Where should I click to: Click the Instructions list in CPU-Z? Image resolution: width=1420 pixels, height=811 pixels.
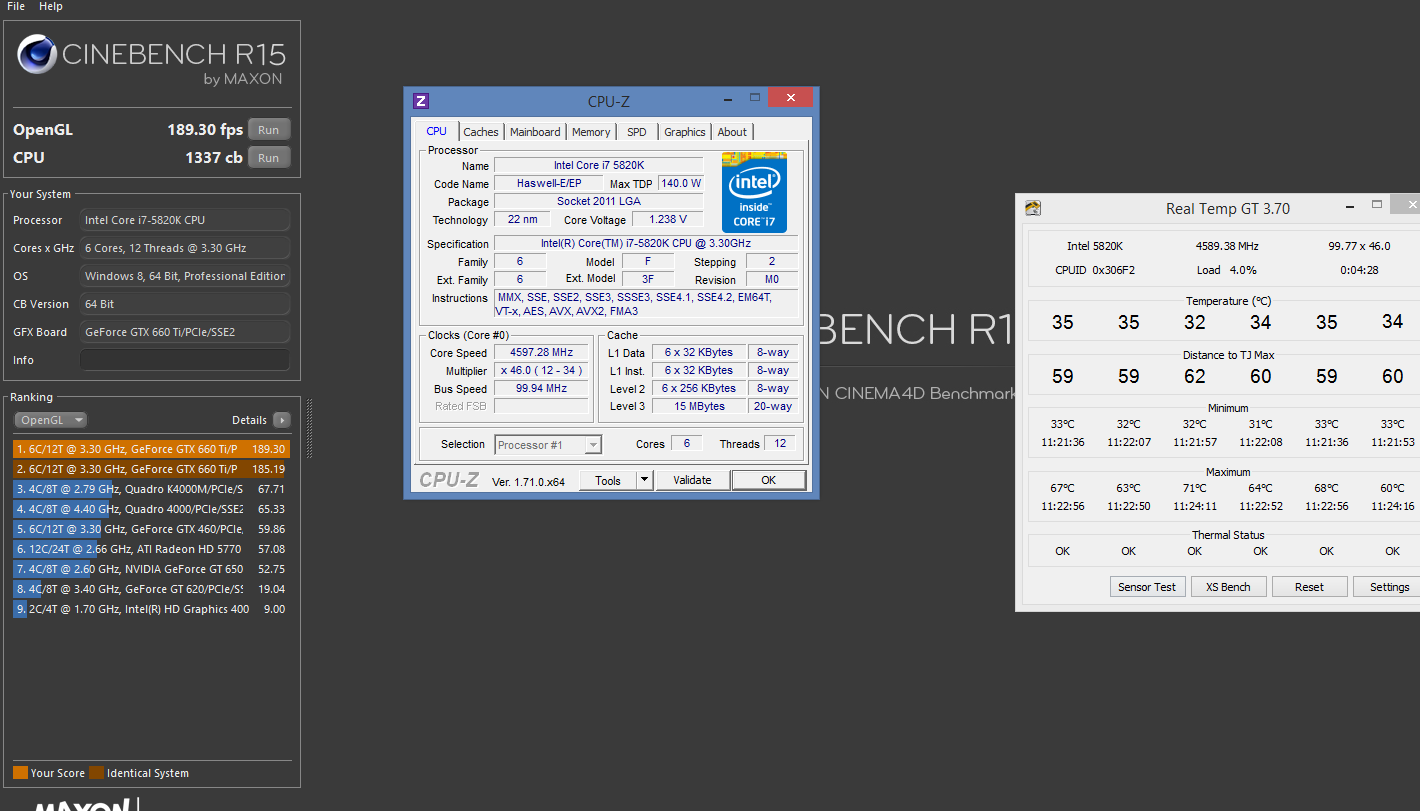point(645,304)
